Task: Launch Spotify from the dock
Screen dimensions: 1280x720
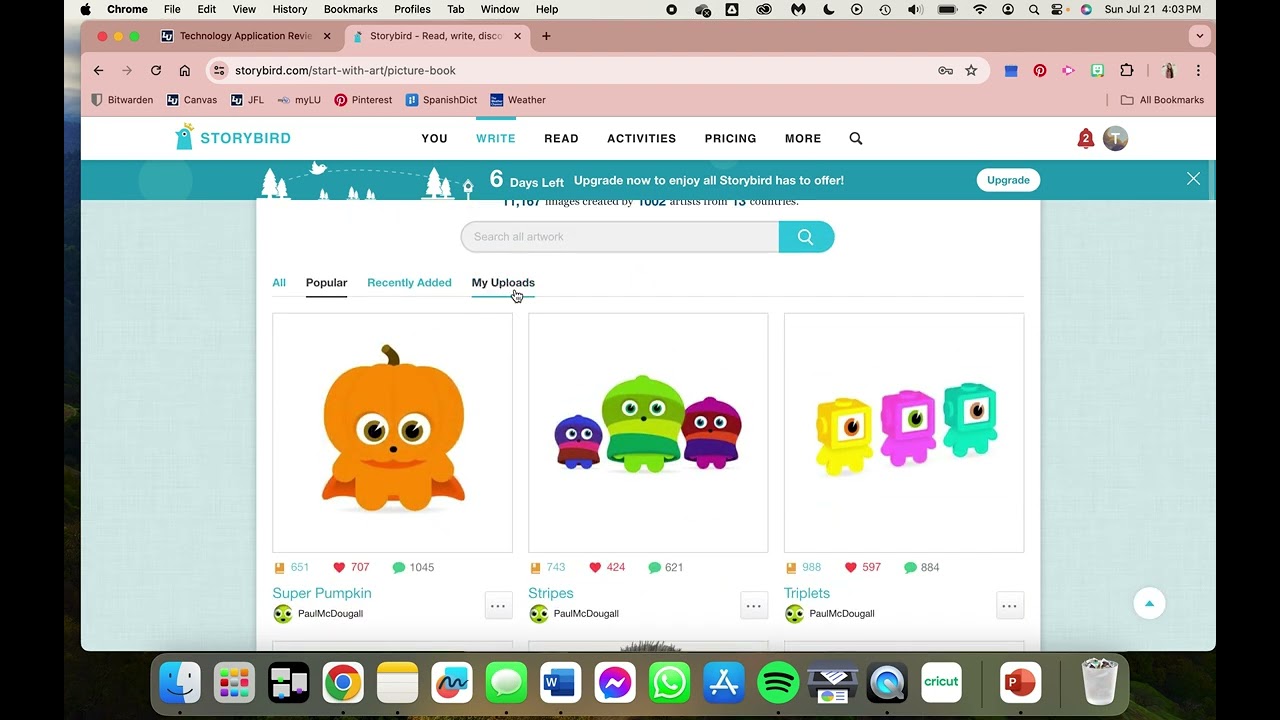Action: (x=778, y=683)
